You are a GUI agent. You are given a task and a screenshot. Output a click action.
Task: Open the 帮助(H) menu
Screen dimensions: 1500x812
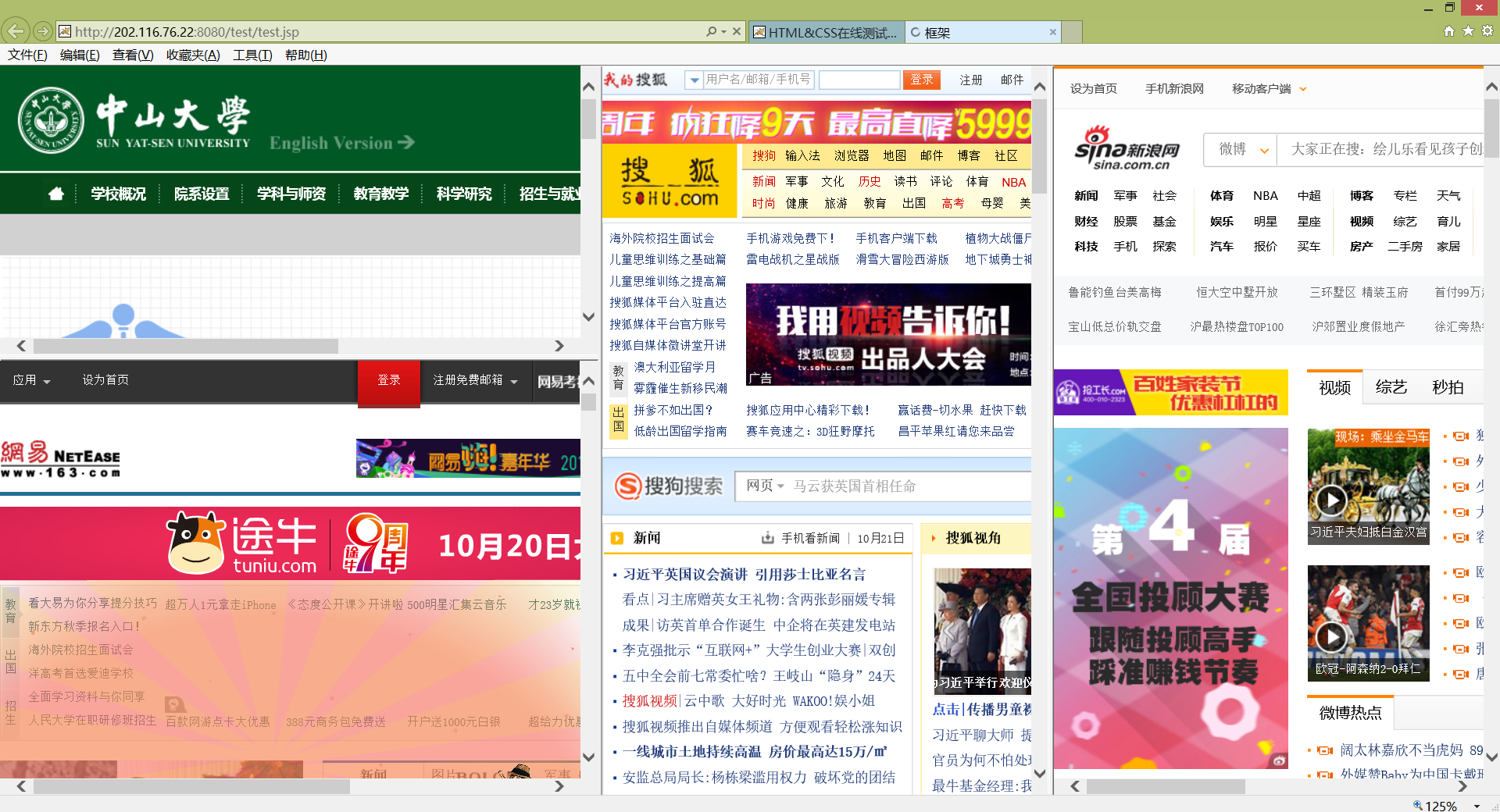[306, 55]
